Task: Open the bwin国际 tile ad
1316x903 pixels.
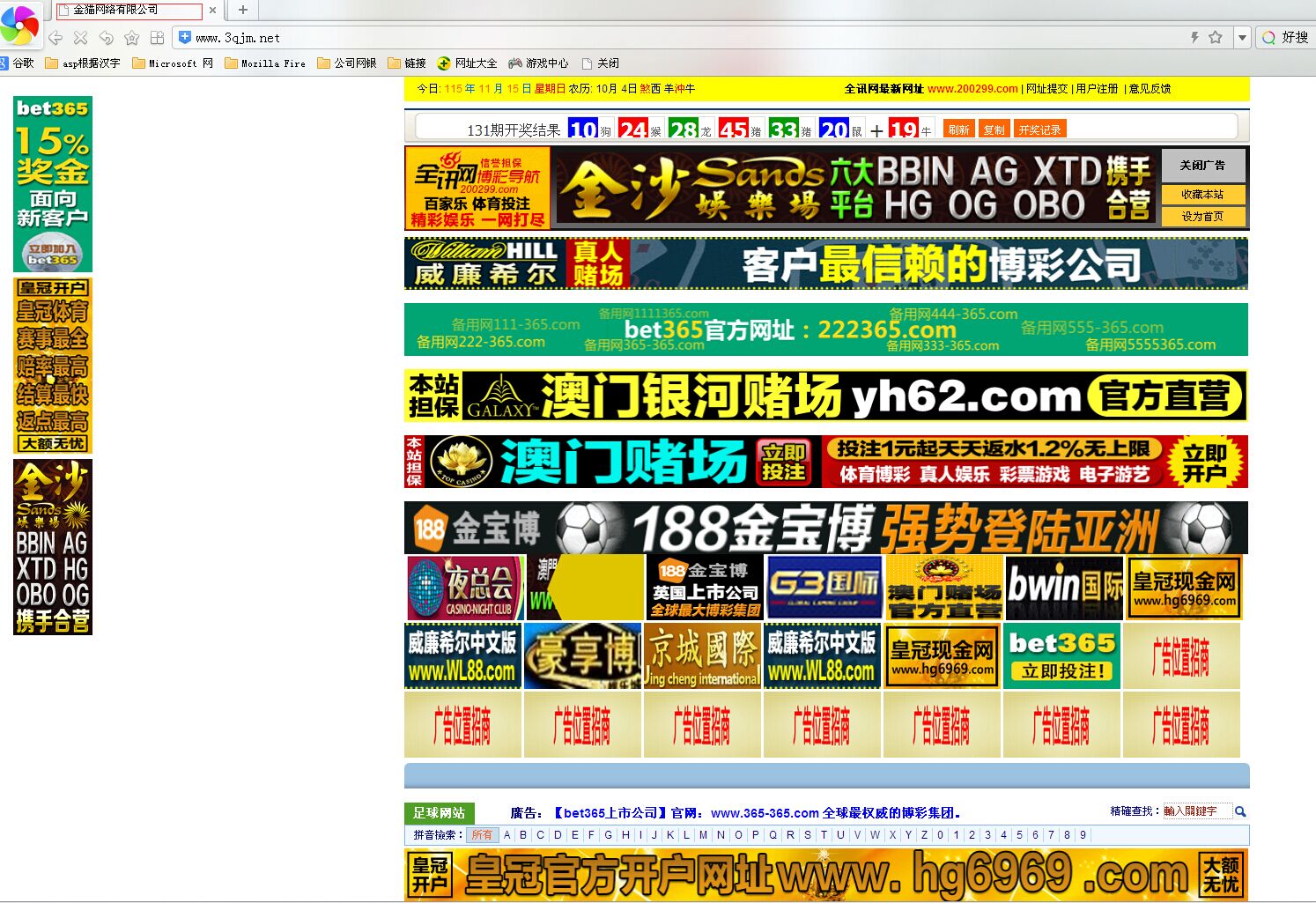Action: pos(1064,588)
